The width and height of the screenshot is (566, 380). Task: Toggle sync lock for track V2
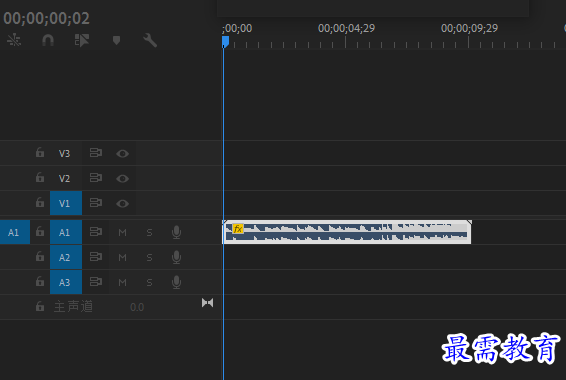click(96, 178)
